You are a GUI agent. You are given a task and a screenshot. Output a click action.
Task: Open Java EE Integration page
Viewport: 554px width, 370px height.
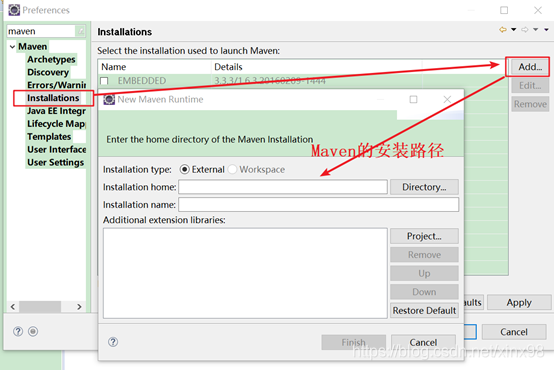[x=57, y=111]
